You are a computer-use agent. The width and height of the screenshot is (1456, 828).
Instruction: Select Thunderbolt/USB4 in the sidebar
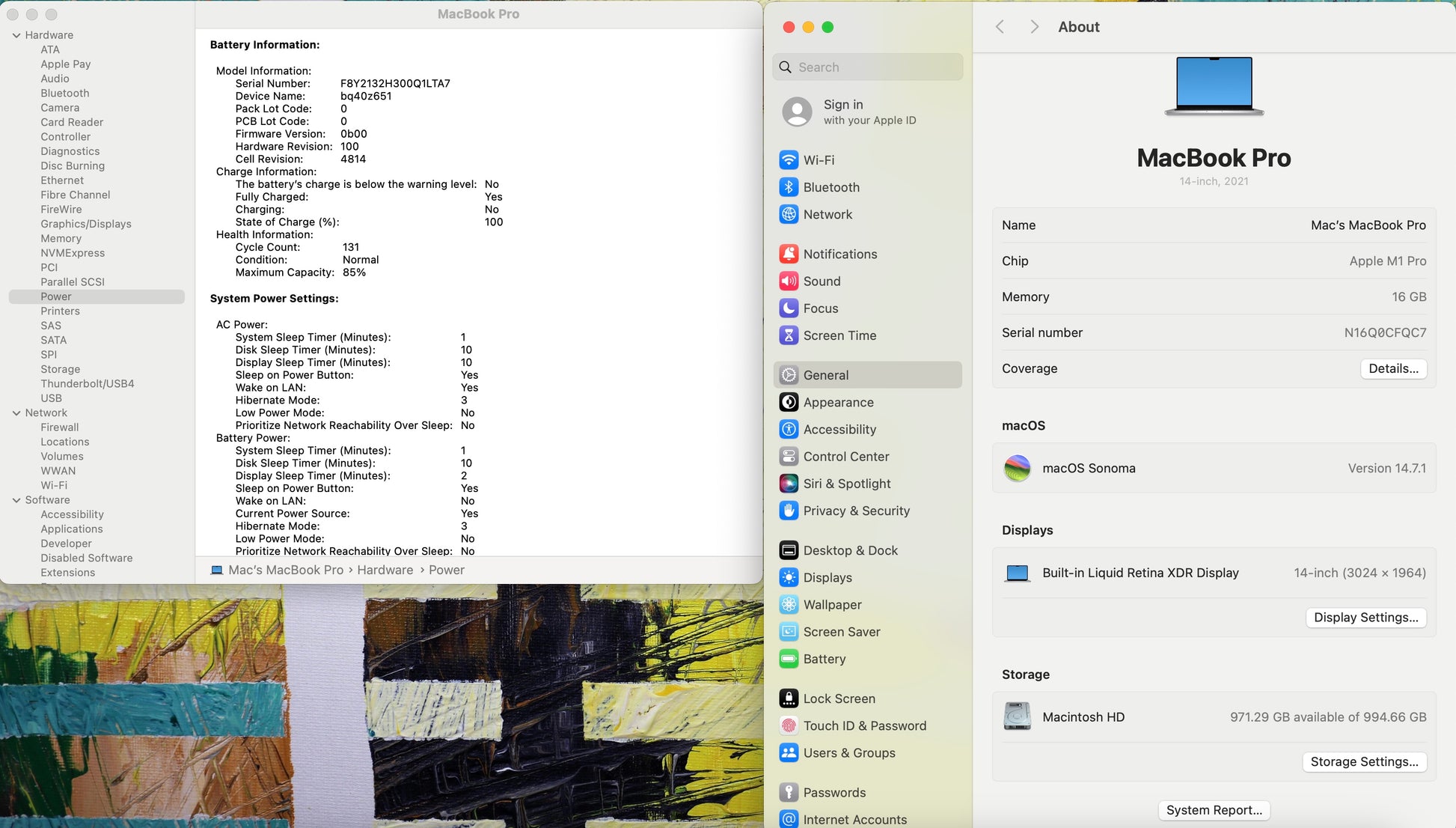click(88, 383)
